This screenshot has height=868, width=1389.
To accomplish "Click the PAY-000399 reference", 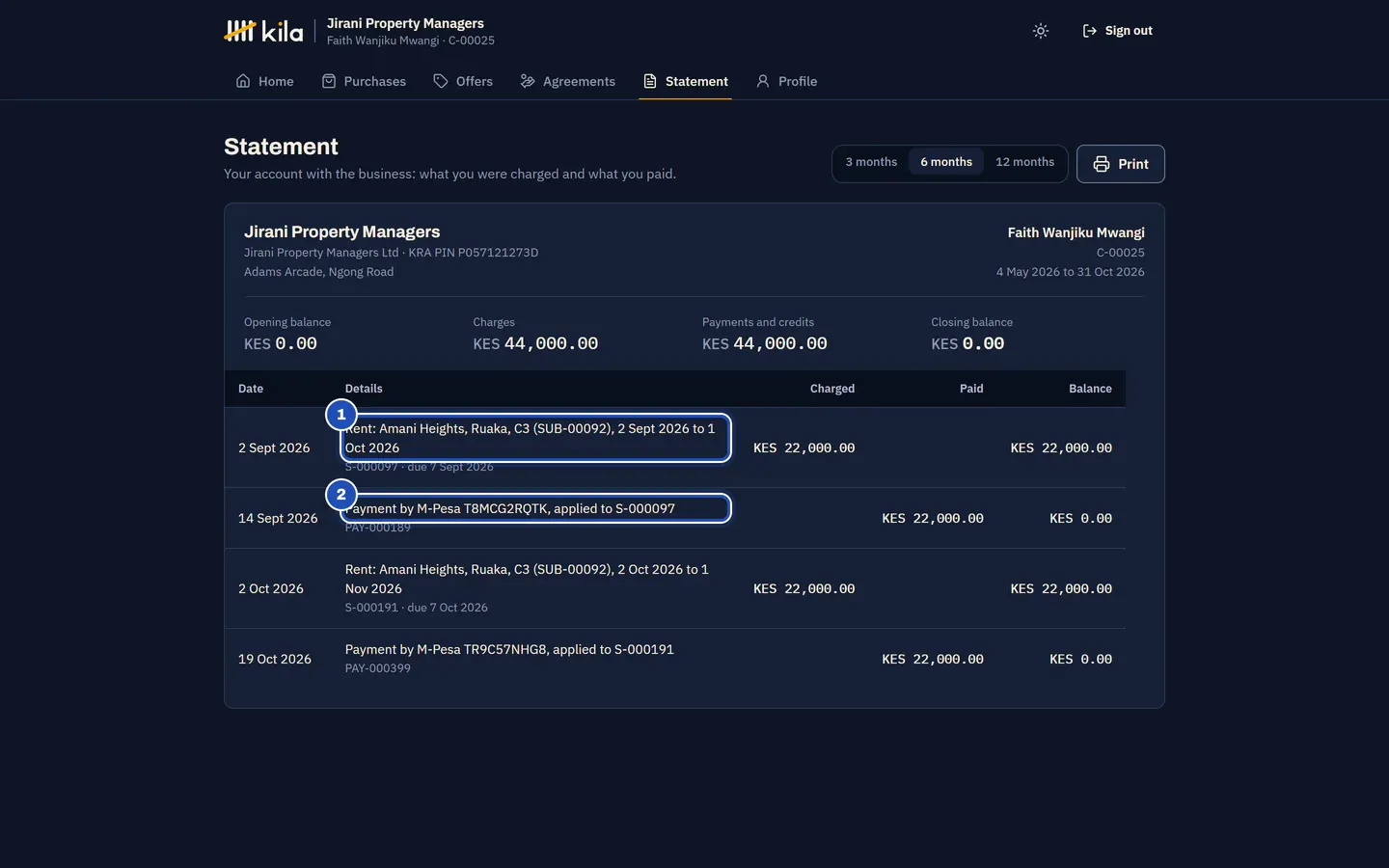I will pos(378,668).
